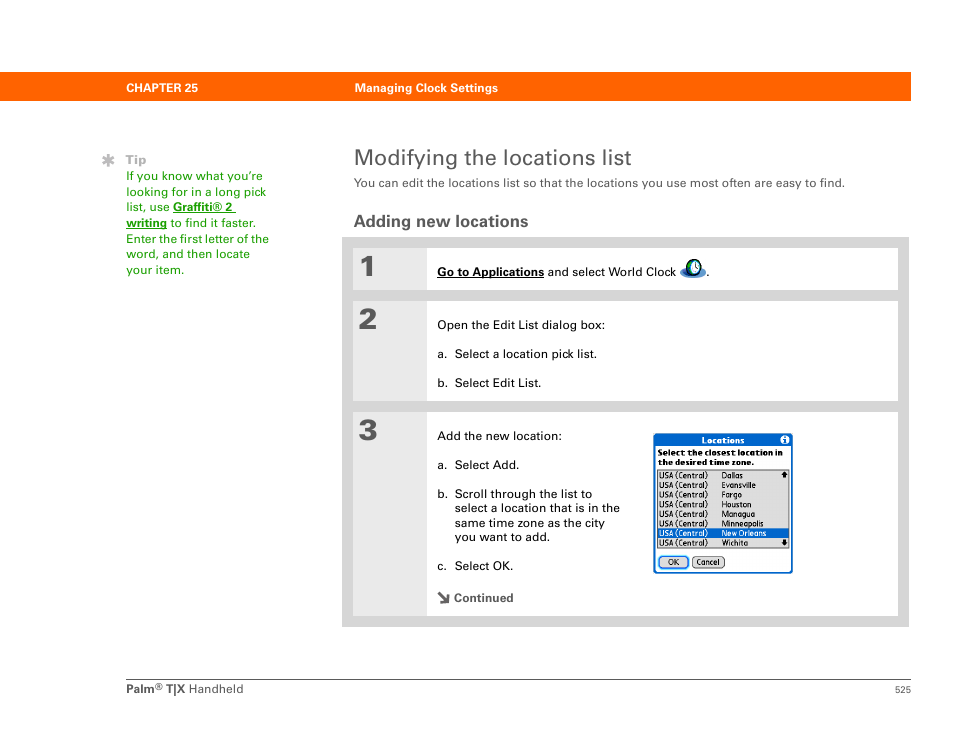Click the World Clock icon

(x=693, y=268)
